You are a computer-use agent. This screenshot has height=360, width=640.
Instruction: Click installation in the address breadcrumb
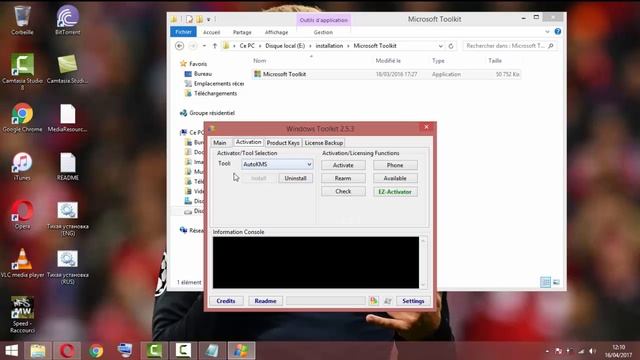329,46
